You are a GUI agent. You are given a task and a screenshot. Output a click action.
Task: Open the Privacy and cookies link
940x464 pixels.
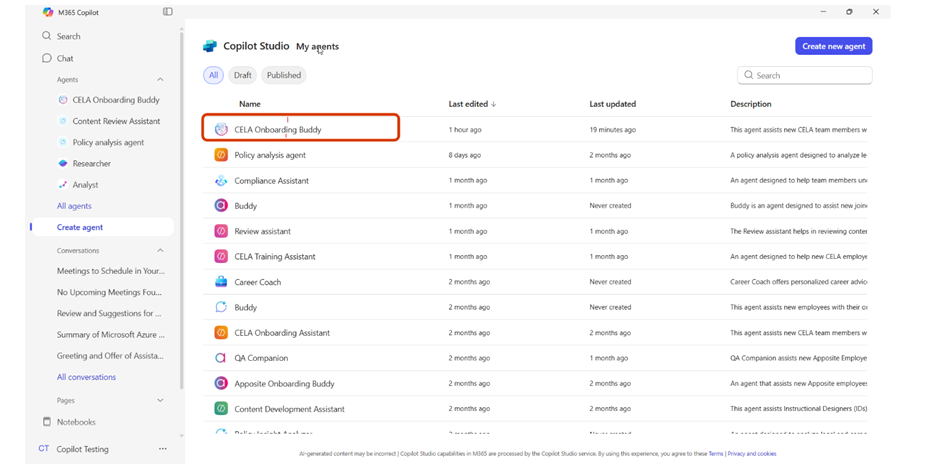coord(751,454)
